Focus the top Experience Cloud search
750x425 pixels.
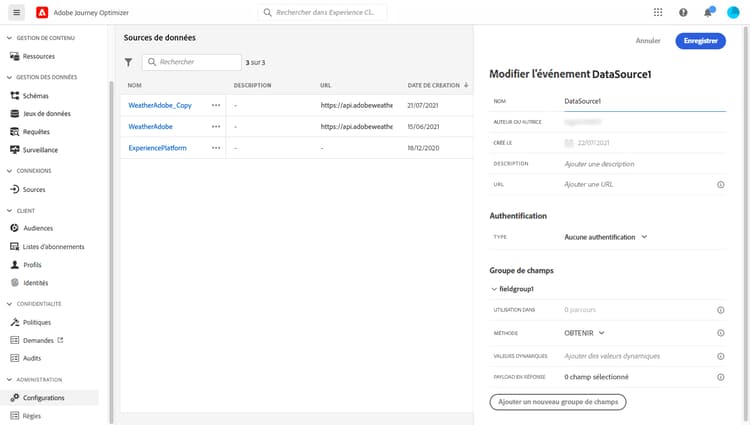click(x=322, y=12)
